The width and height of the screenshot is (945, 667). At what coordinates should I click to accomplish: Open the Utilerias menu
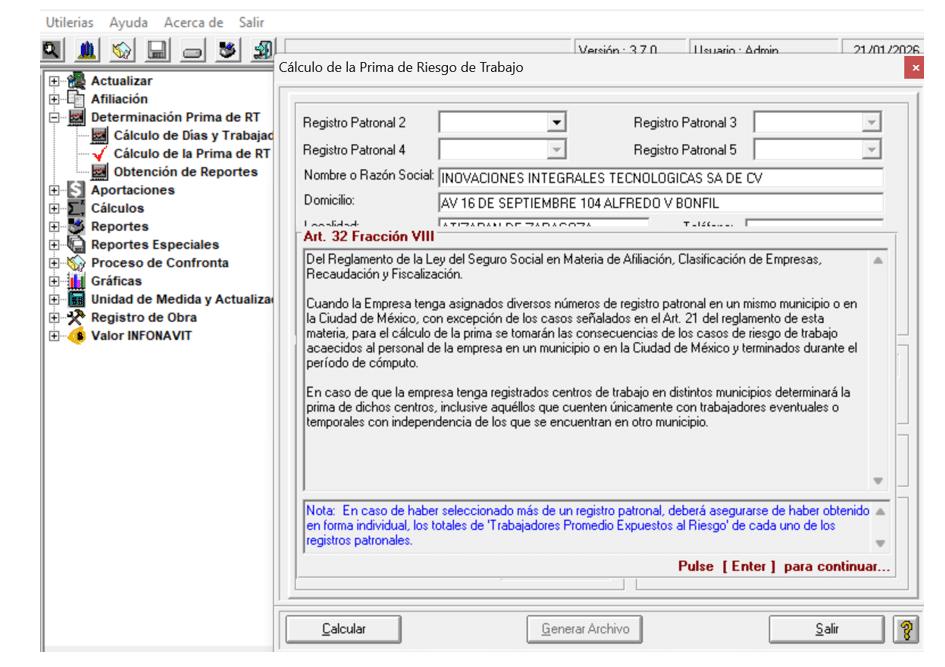pyautogui.click(x=69, y=22)
